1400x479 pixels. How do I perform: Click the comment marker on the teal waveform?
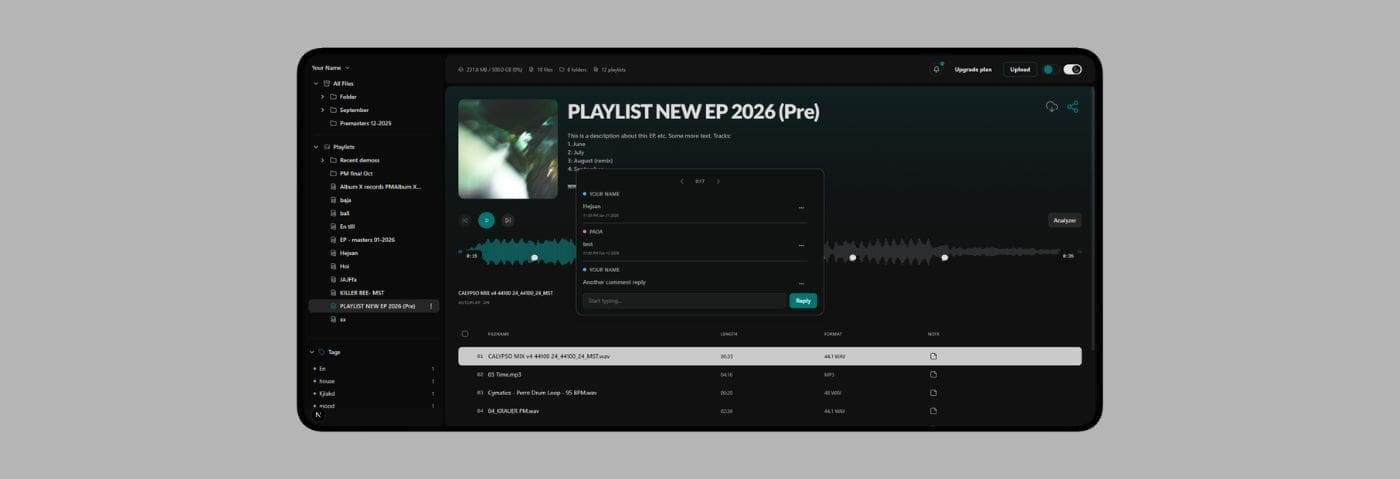534,258
